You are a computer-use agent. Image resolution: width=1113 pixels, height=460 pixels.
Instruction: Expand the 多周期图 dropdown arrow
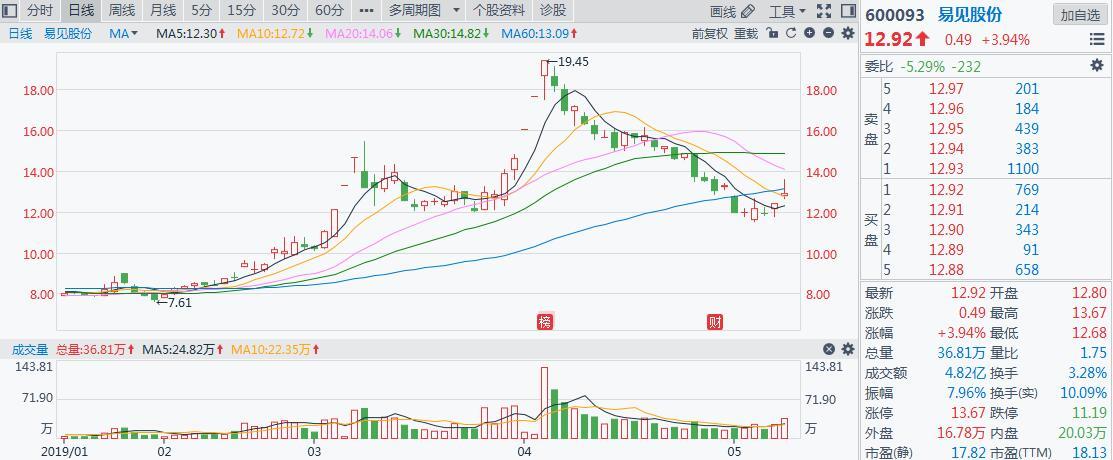[x=456, y=11]
